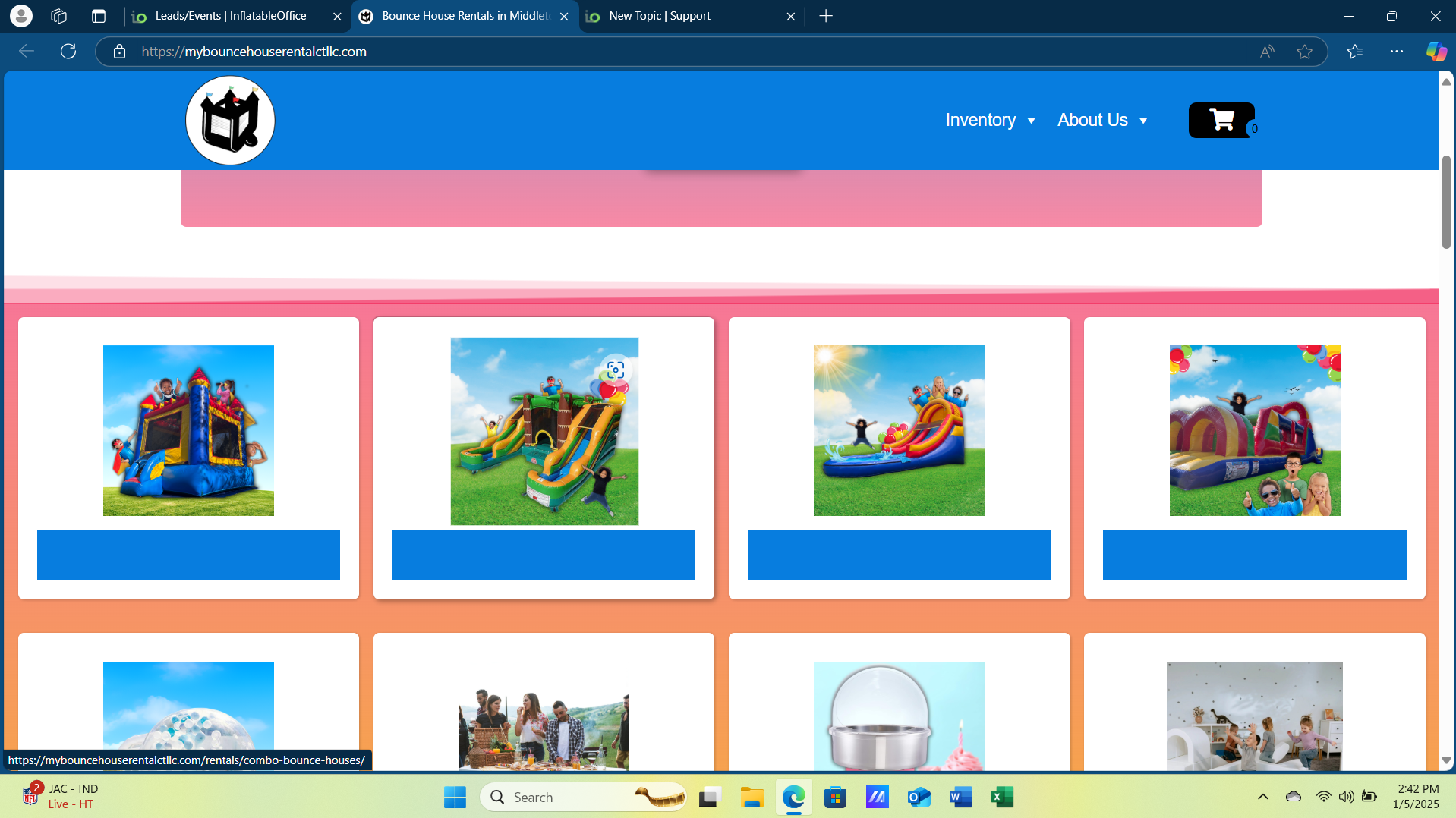Expand the About Us dropdown menu

1101,121
